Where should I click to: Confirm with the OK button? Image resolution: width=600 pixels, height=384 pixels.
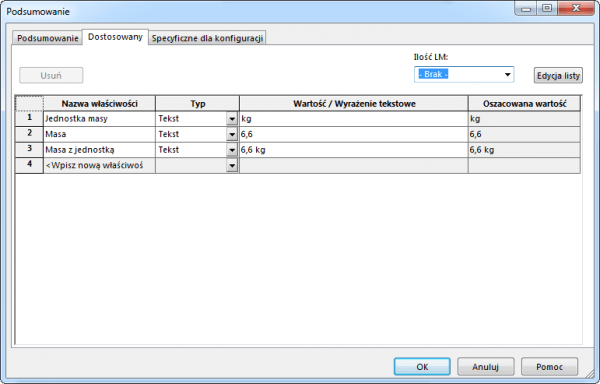[x=422, y=367]
